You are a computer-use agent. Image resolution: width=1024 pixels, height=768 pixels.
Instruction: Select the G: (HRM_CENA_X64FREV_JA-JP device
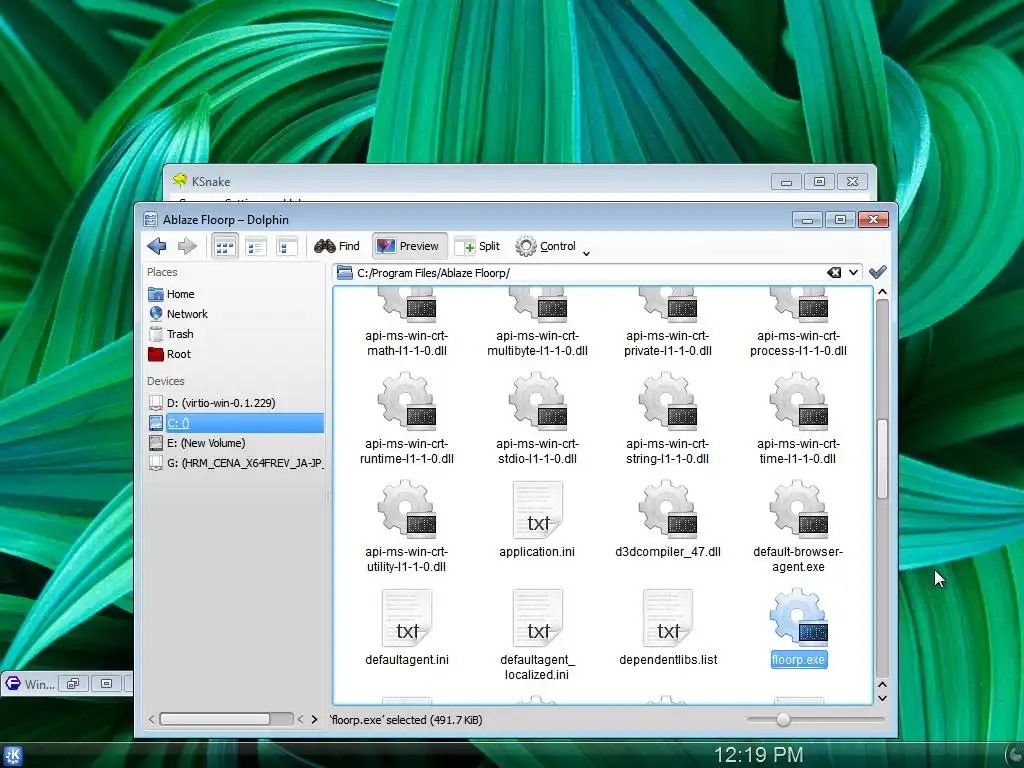236,464
